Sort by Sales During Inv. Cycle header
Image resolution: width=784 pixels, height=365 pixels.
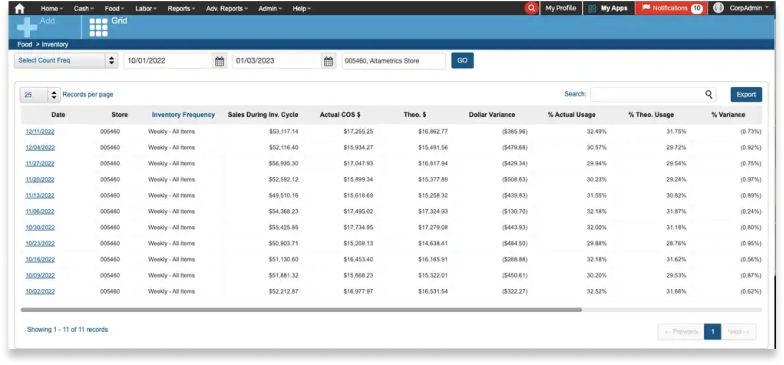pyautogui.click(x=263, y=114)
